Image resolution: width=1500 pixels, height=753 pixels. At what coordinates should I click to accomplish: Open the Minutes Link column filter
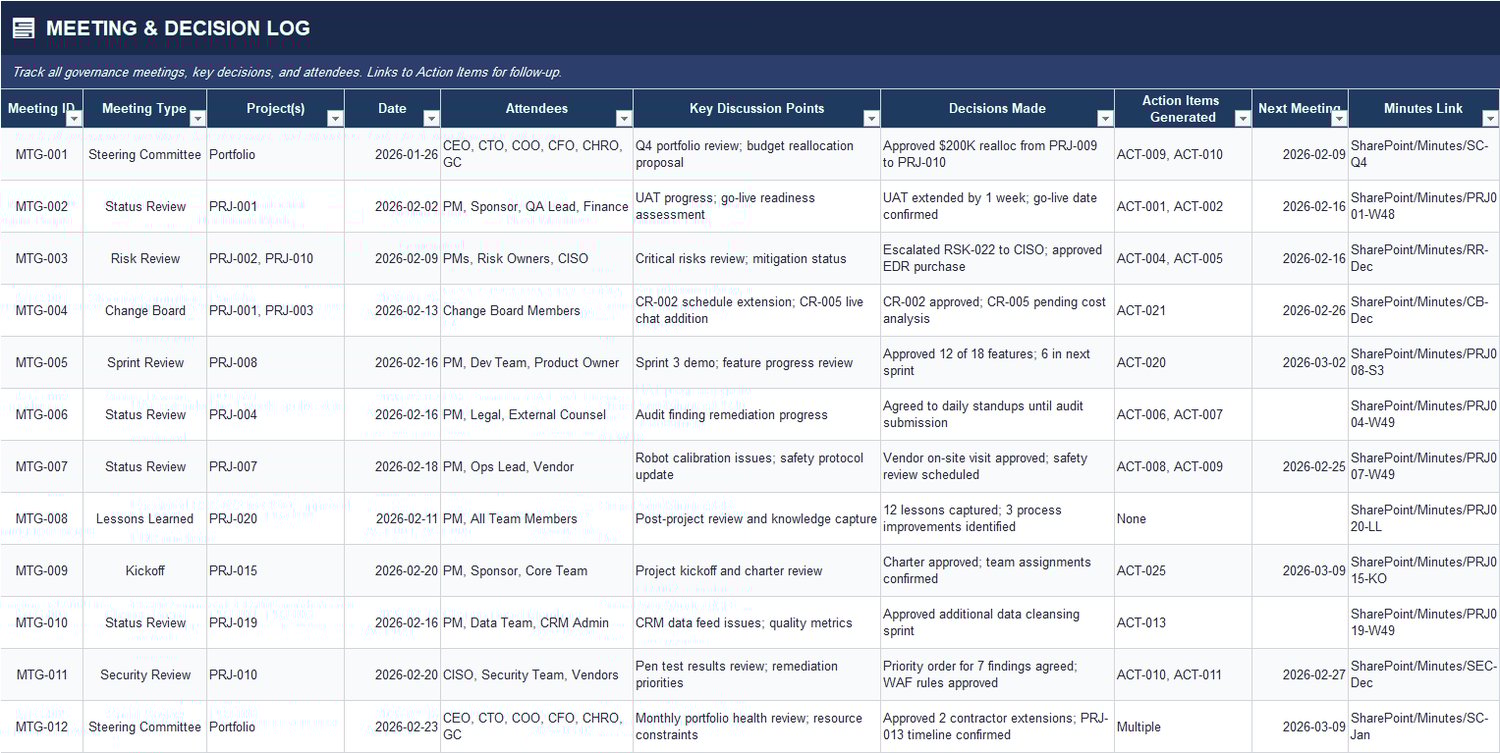tap(1488, 117)
